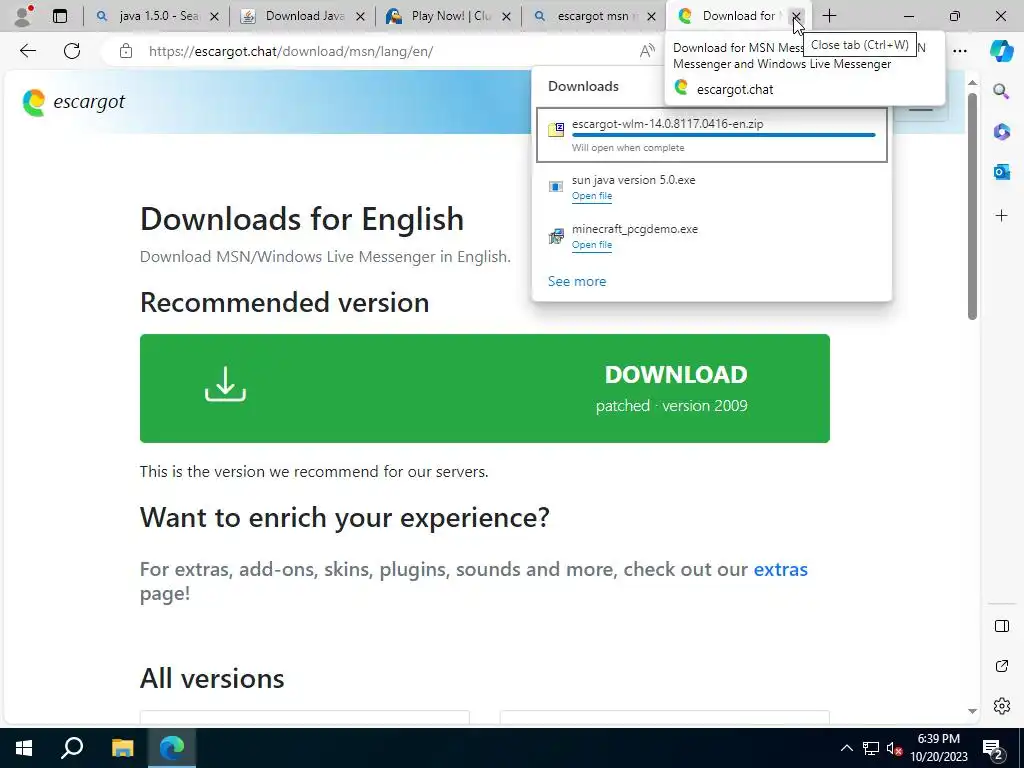Open the sidebar search icon

coord(1001,91)
